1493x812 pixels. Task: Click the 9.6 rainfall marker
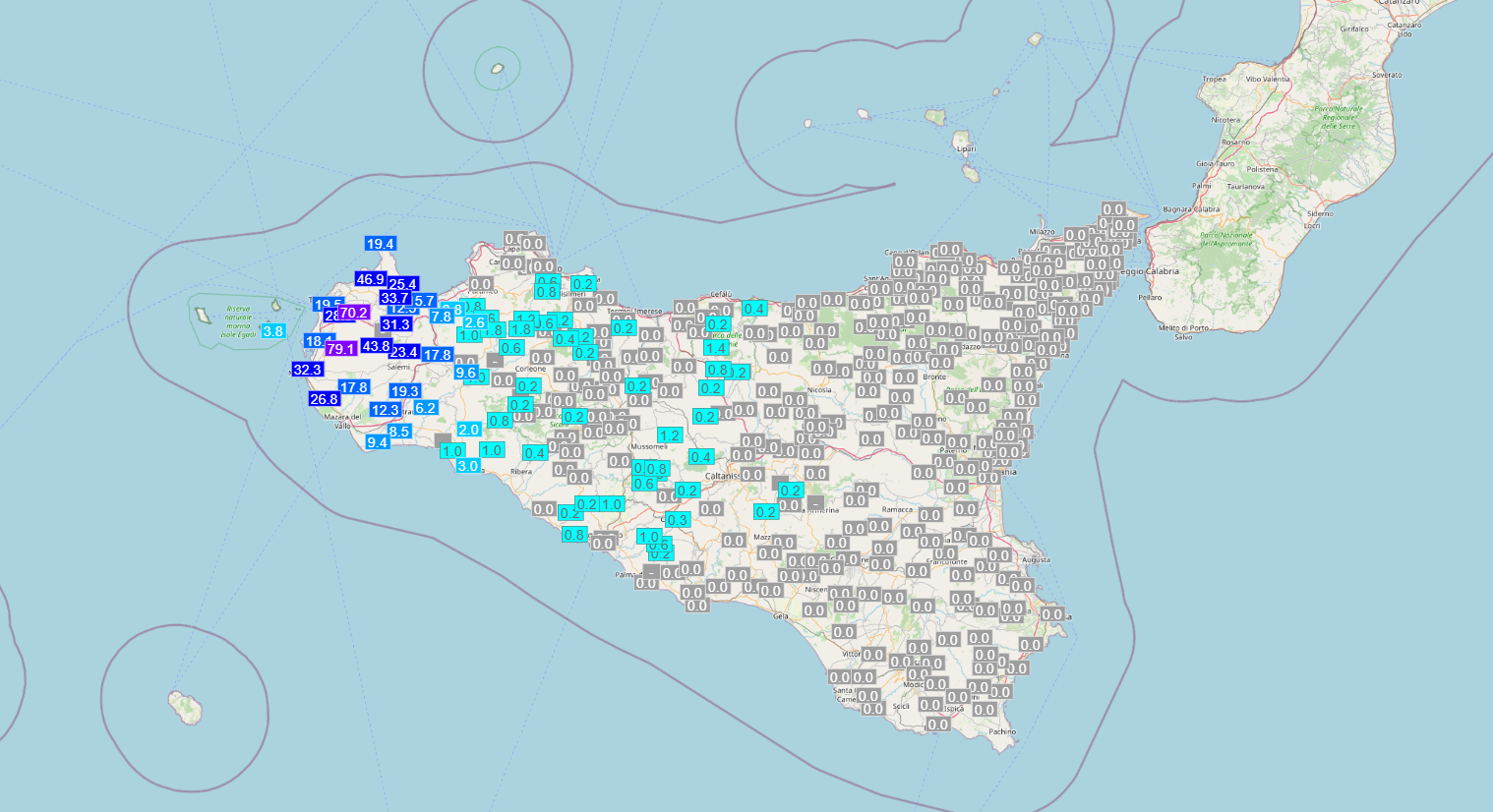coord(466,373)
